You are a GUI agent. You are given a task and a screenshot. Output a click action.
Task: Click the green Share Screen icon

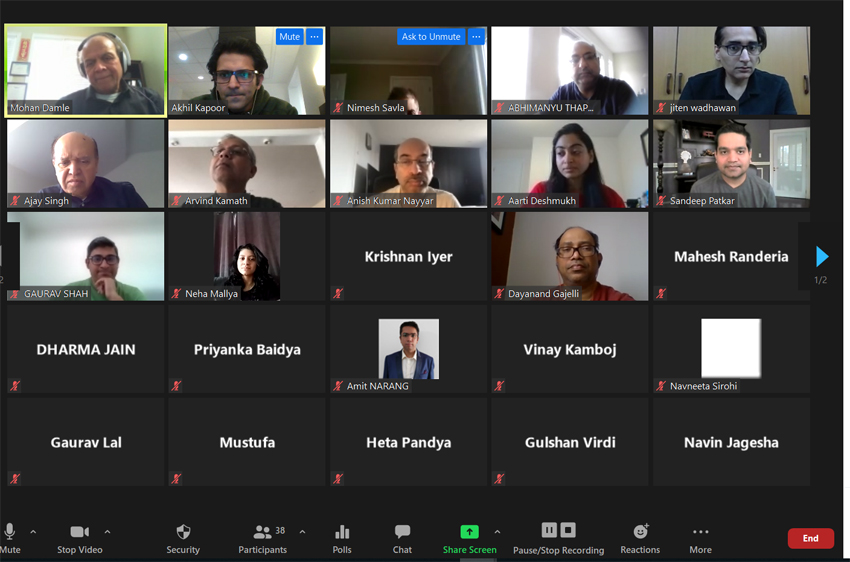[469, 532]
